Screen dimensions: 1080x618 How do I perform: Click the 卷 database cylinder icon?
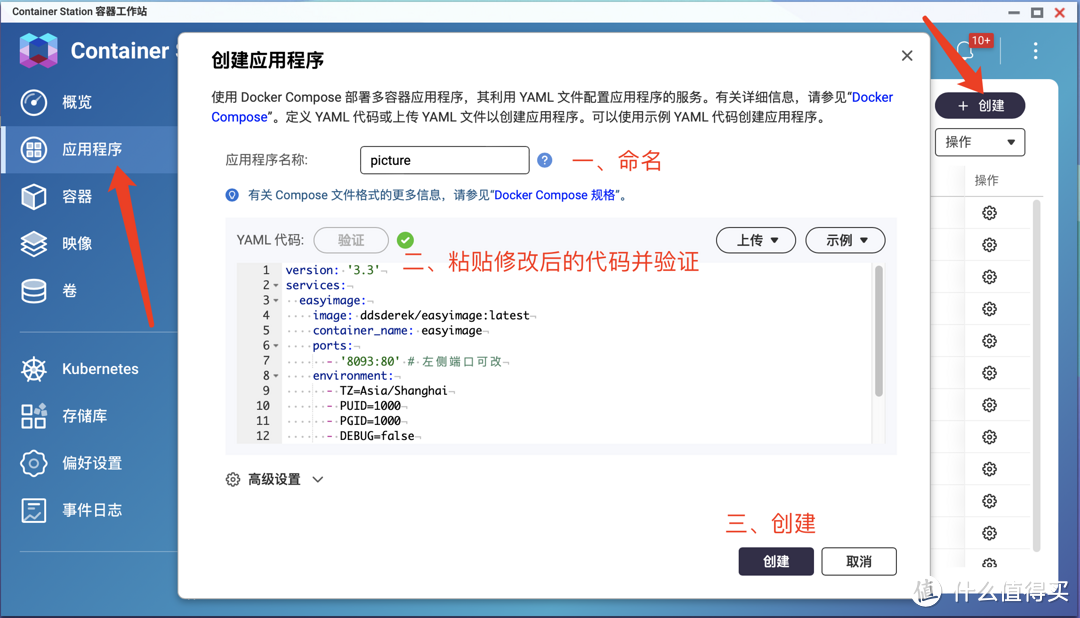pyautogui.click(x=34, y=291)
